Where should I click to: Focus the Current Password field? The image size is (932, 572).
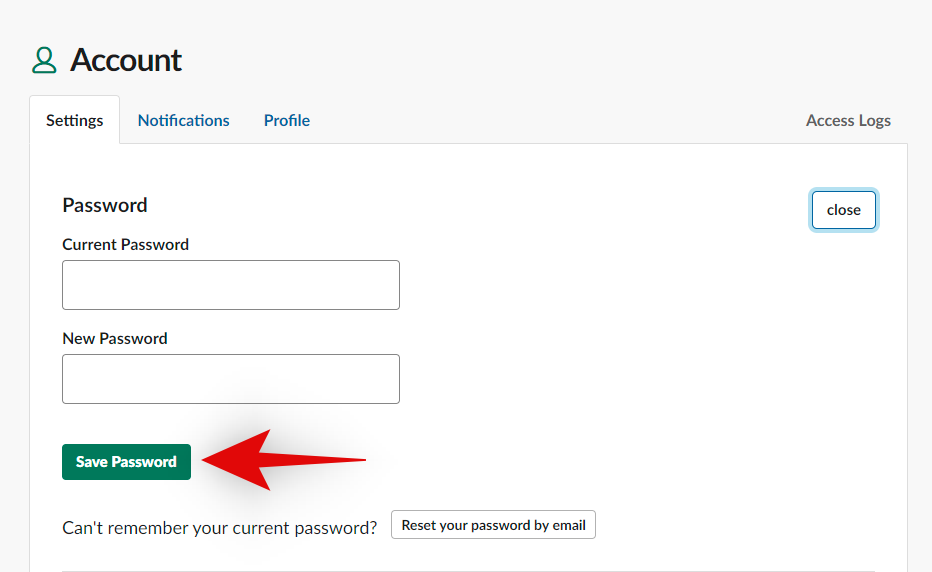click(x=231, y=285)
